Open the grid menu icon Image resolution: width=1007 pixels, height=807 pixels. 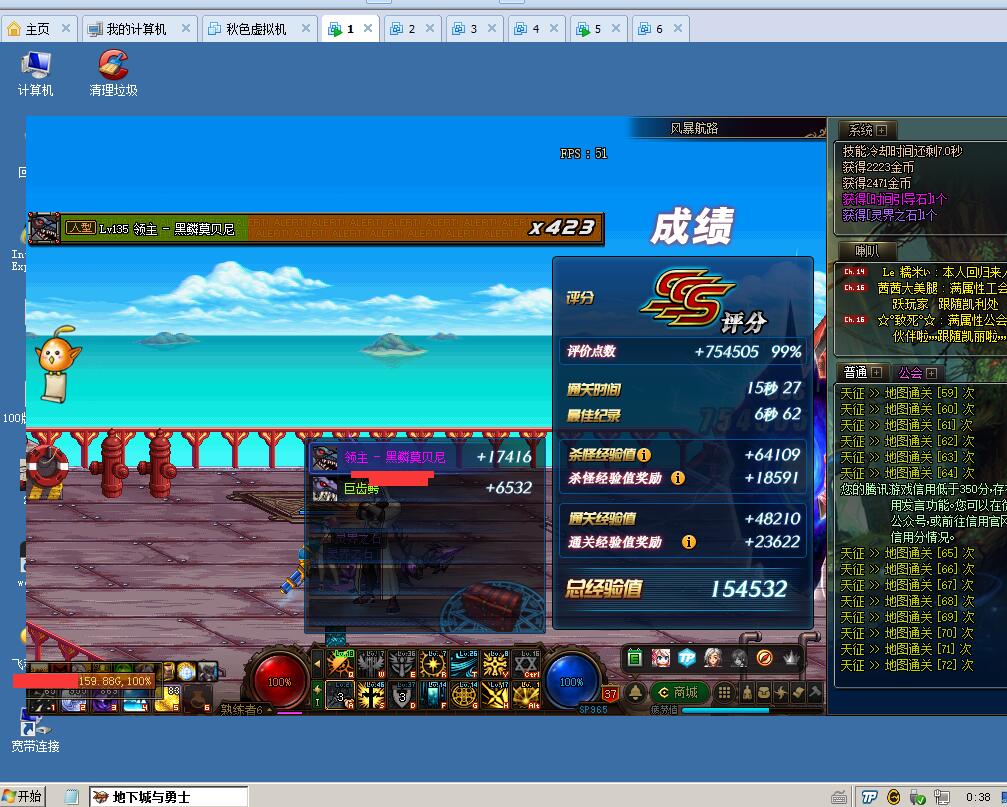coord(724,692)
